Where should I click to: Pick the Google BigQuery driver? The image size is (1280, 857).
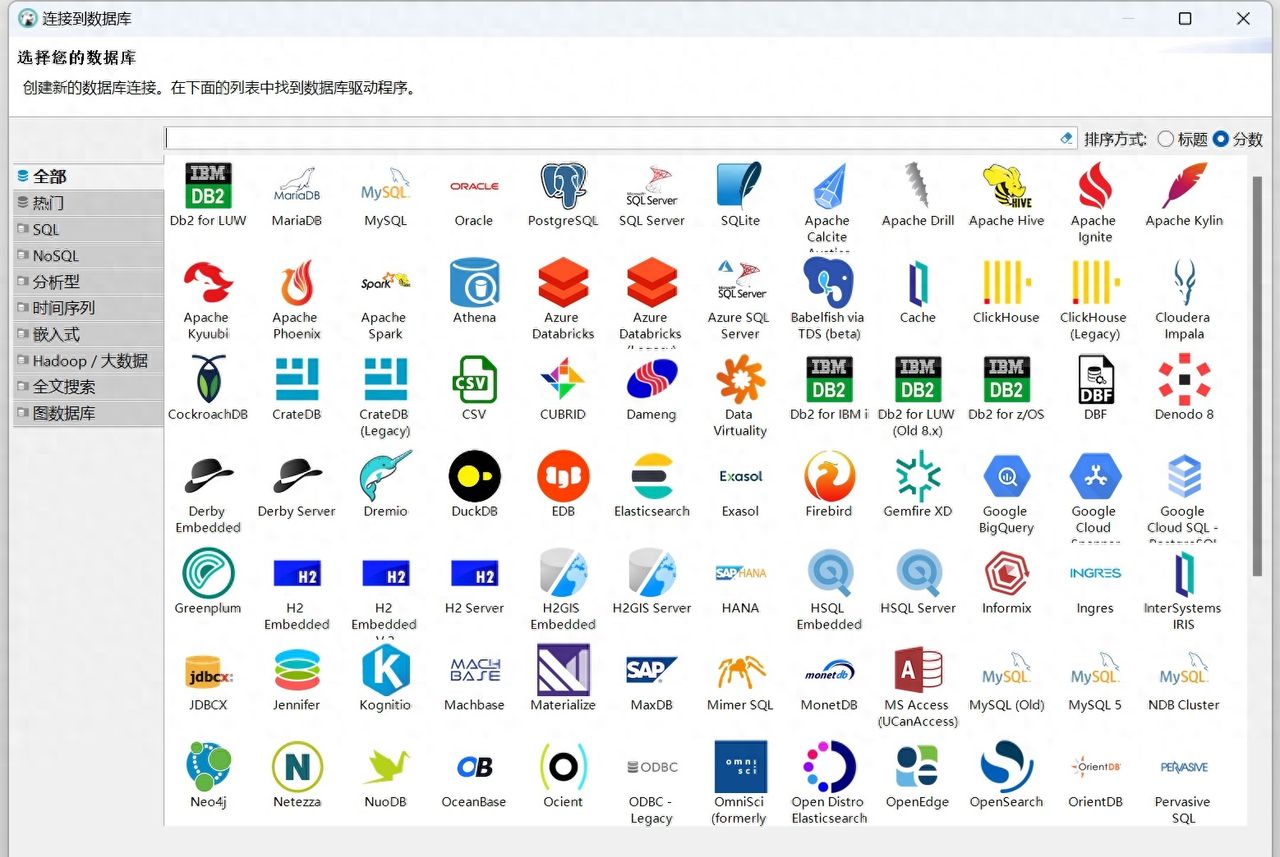point(1006,477)
